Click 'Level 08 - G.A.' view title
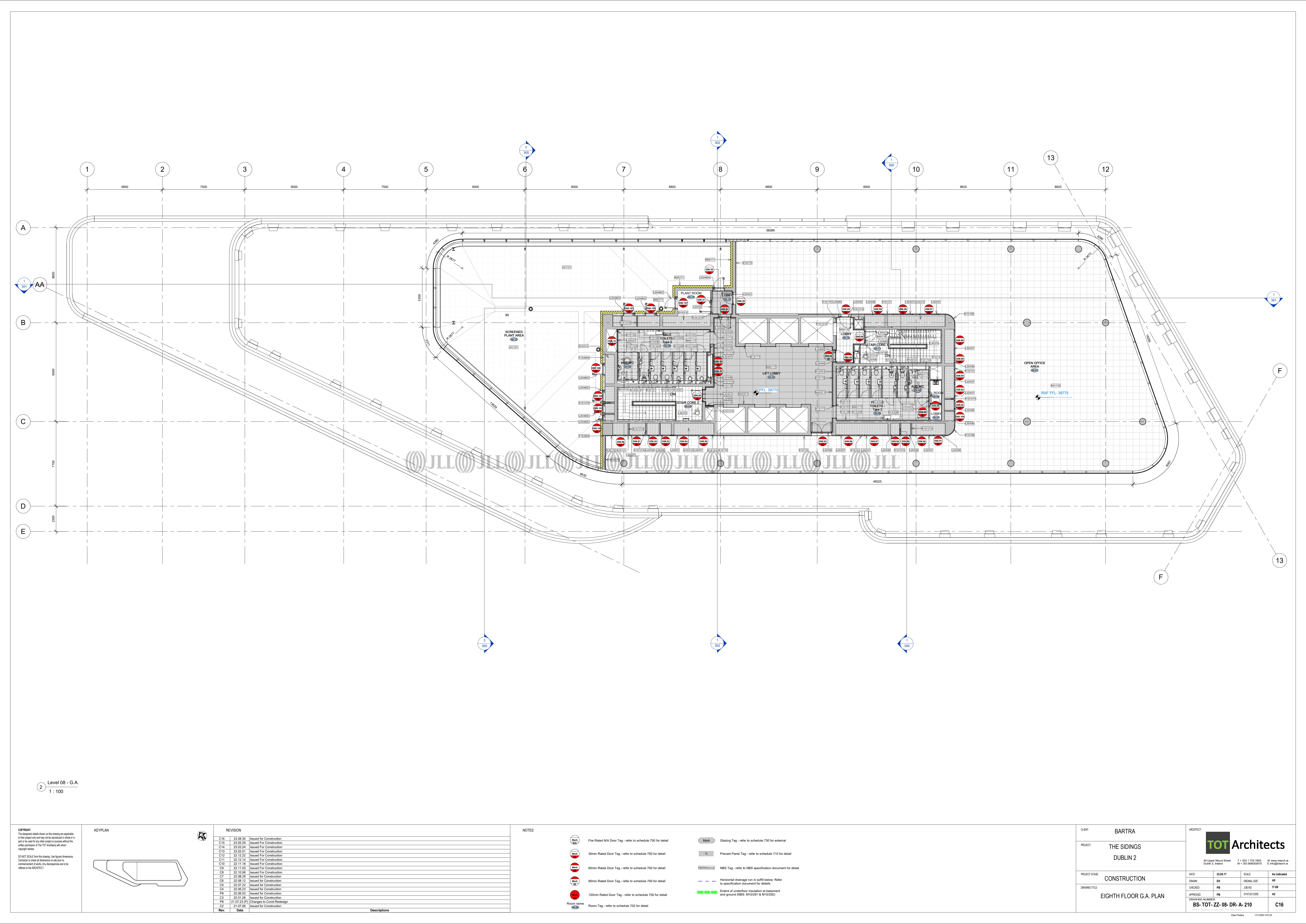 pos(63,783)
